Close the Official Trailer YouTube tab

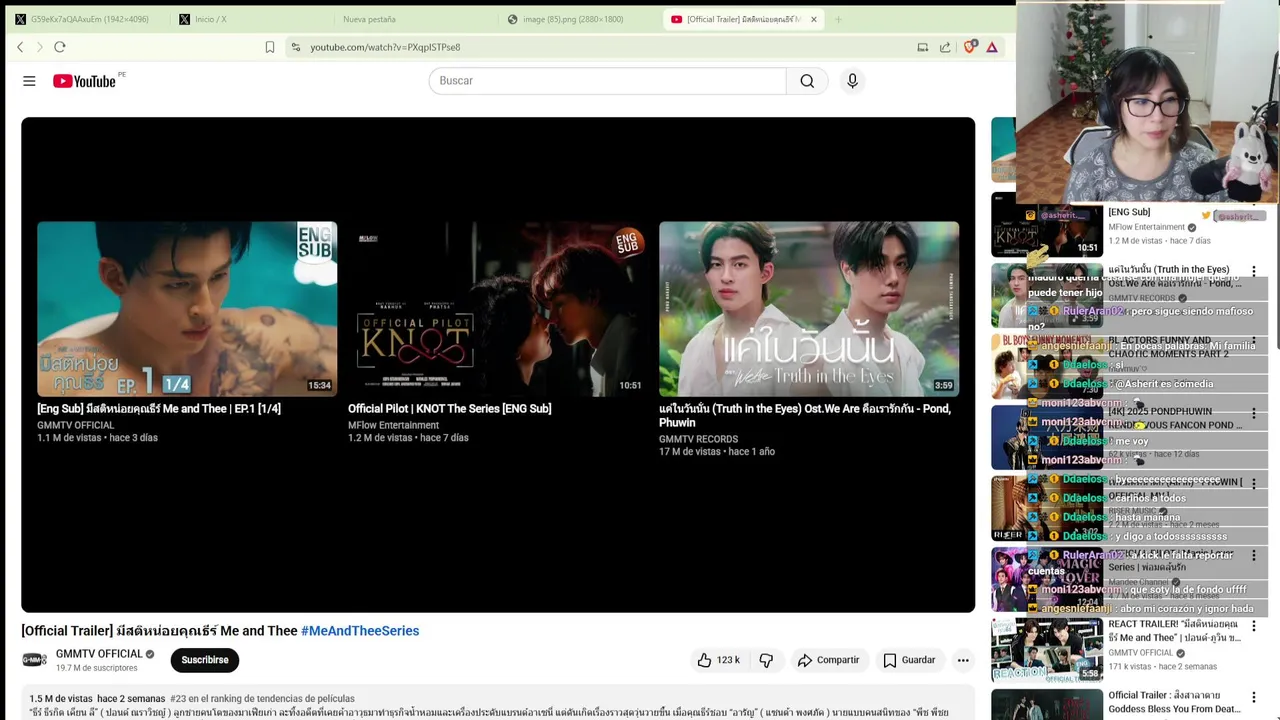[814, 19]
